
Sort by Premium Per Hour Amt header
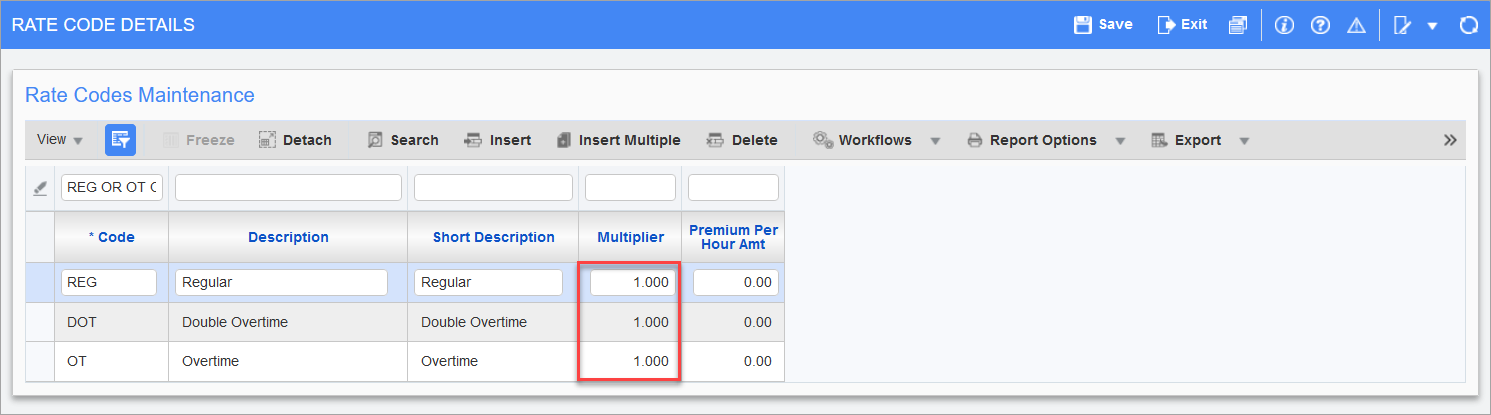tap(733, 237)
